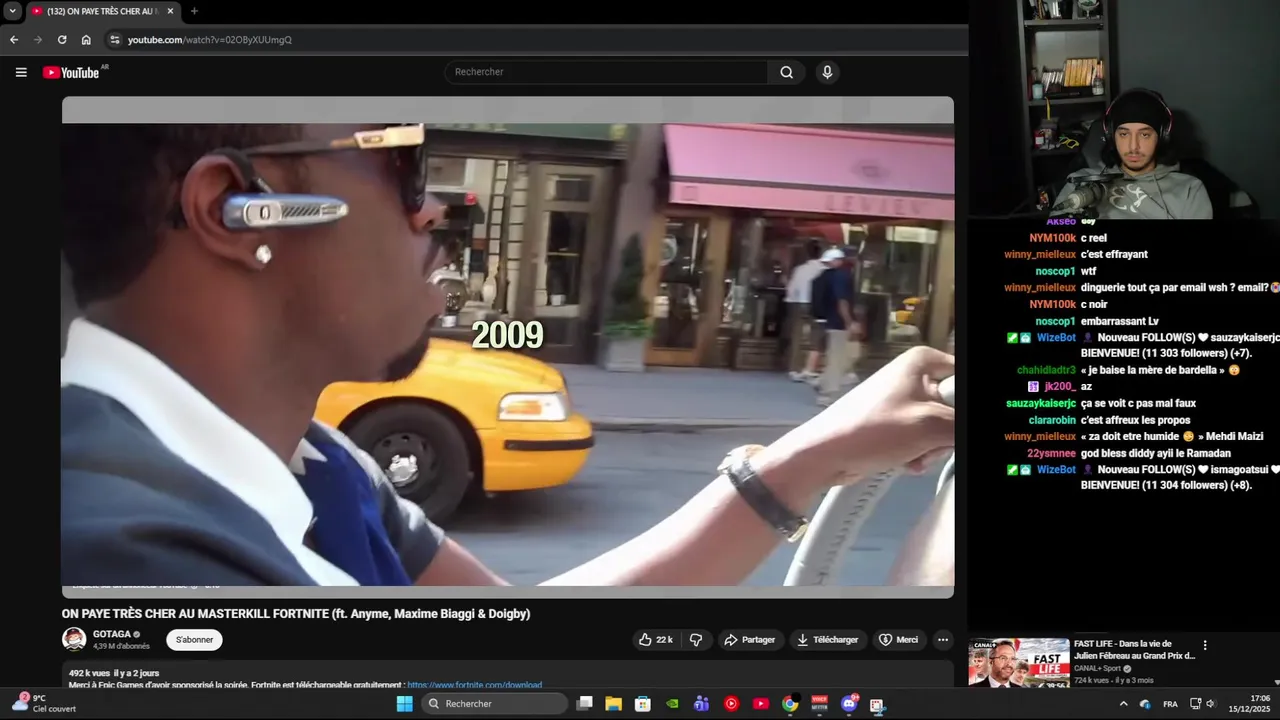Click chat username chahidladtr3
This screenshot has width=1280, height=720.
pos(1046,371)
